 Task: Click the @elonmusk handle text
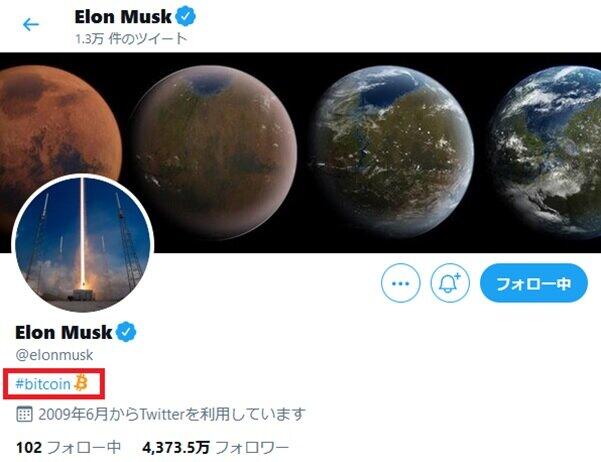click(54, 355)
